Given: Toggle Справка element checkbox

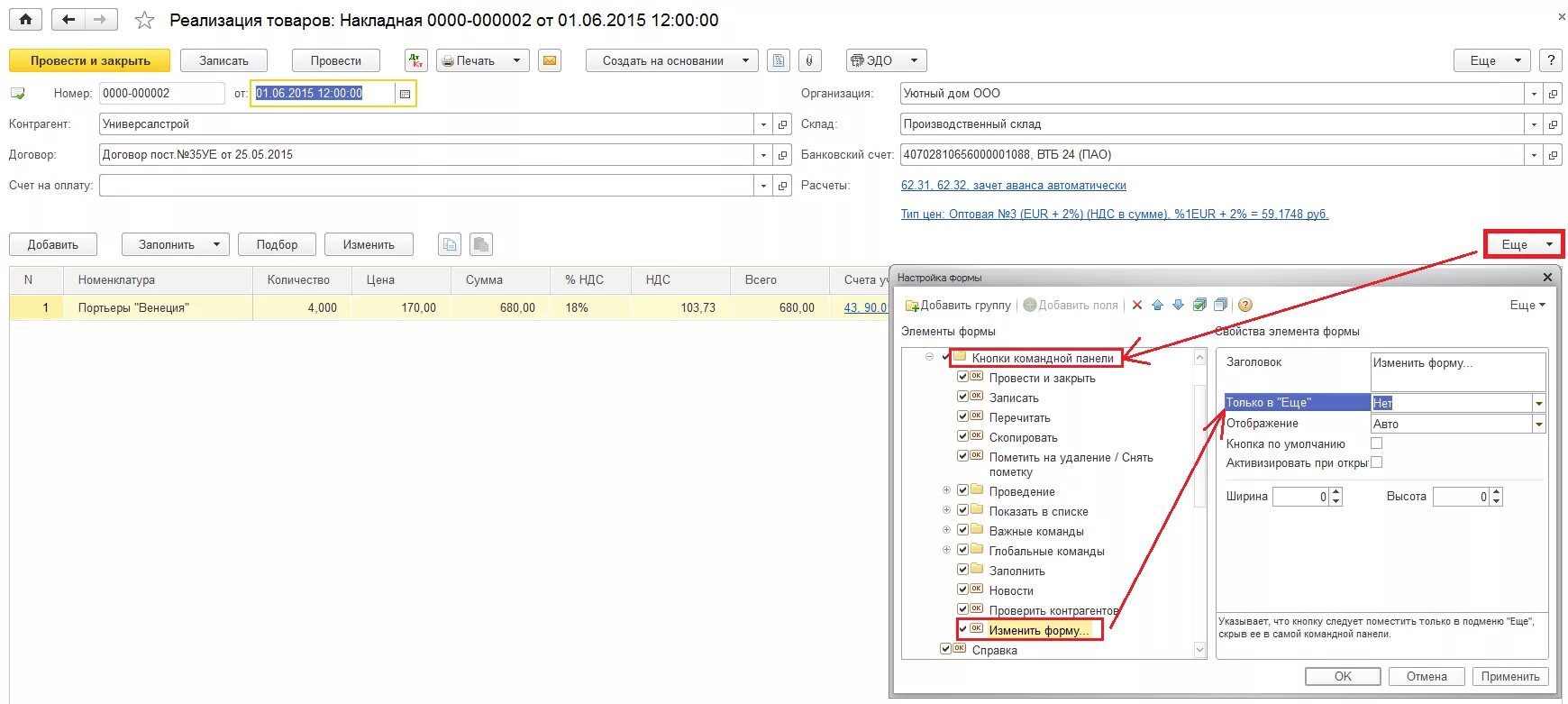Looking at the screenshot, I should (x=945, y=649).
